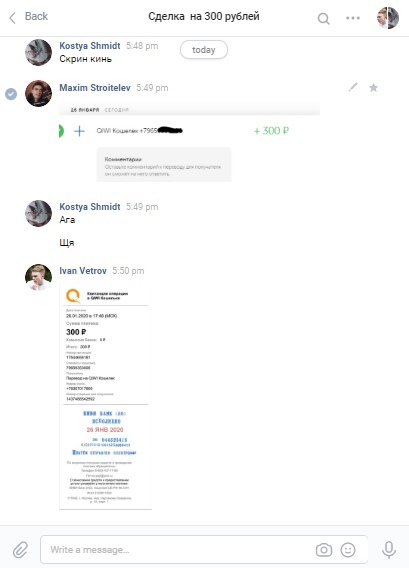
Task: Open search in the conversation
Action: tap(324, 18)
